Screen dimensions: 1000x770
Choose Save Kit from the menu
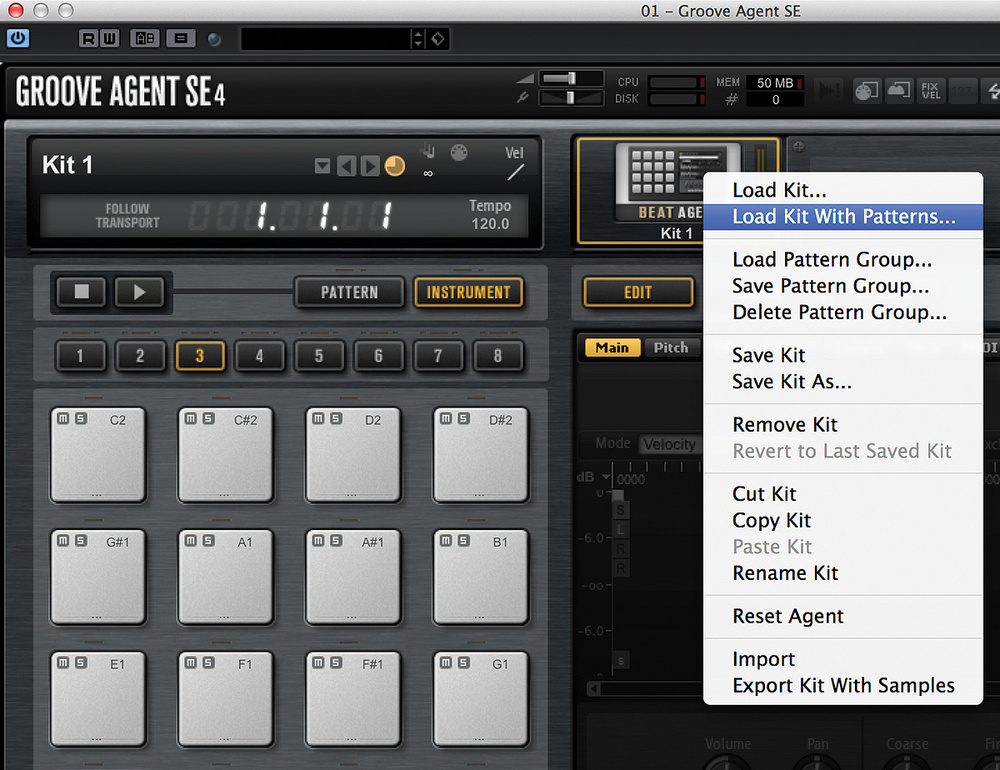[842, 355]
